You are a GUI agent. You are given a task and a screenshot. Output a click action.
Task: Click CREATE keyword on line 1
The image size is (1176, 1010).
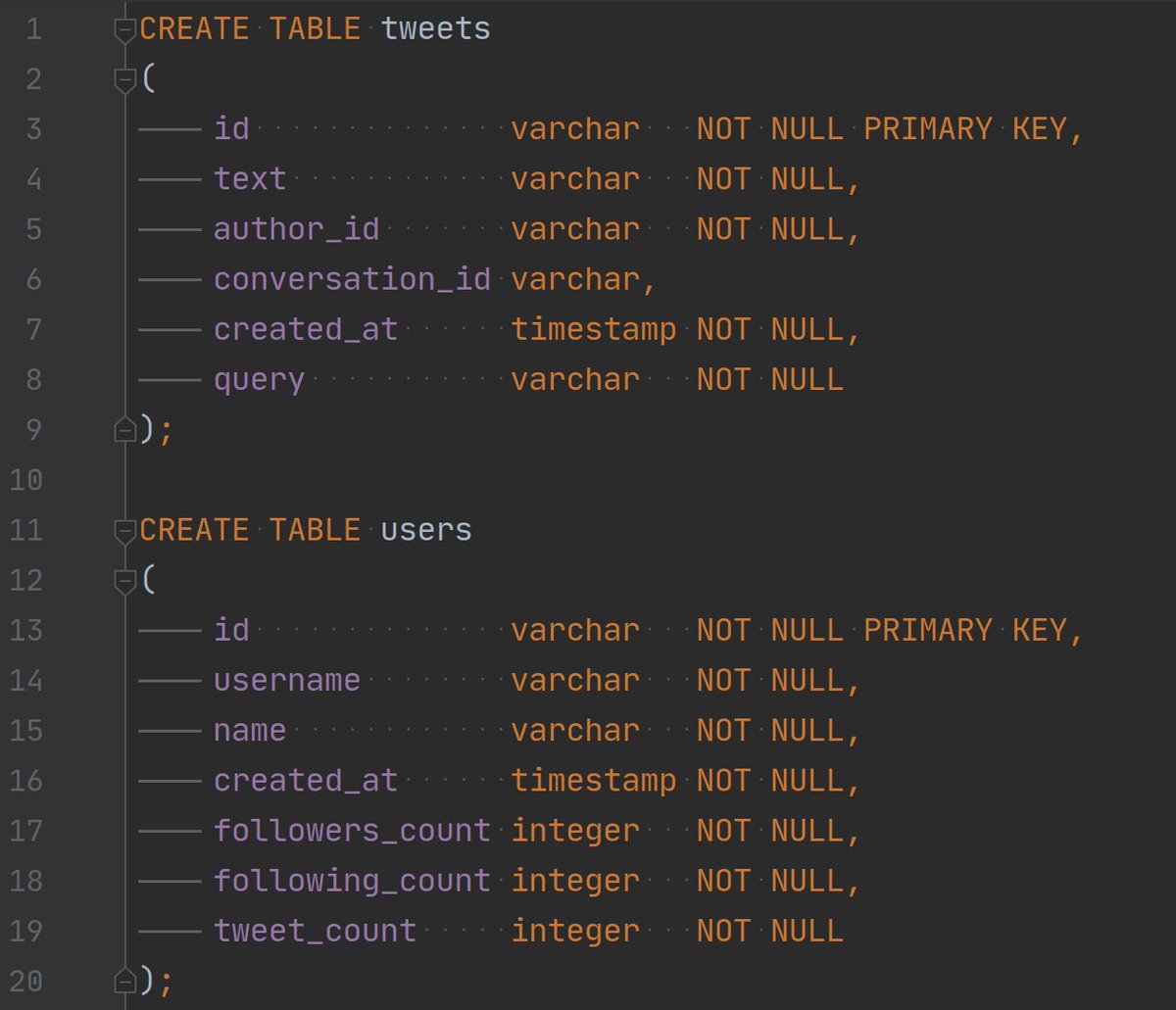(195, 29)
